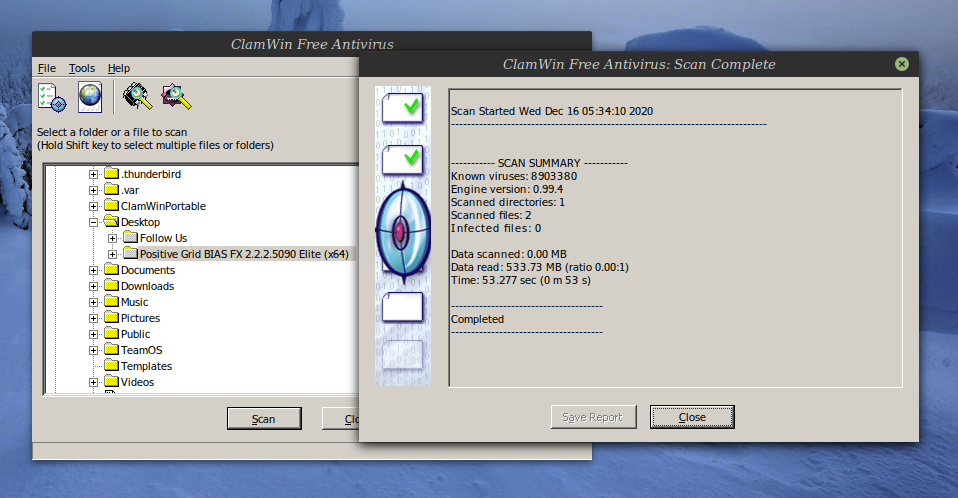Click the 'Infected files: 0' line
The width and height of the screenshot is (958, 498).
495,228
